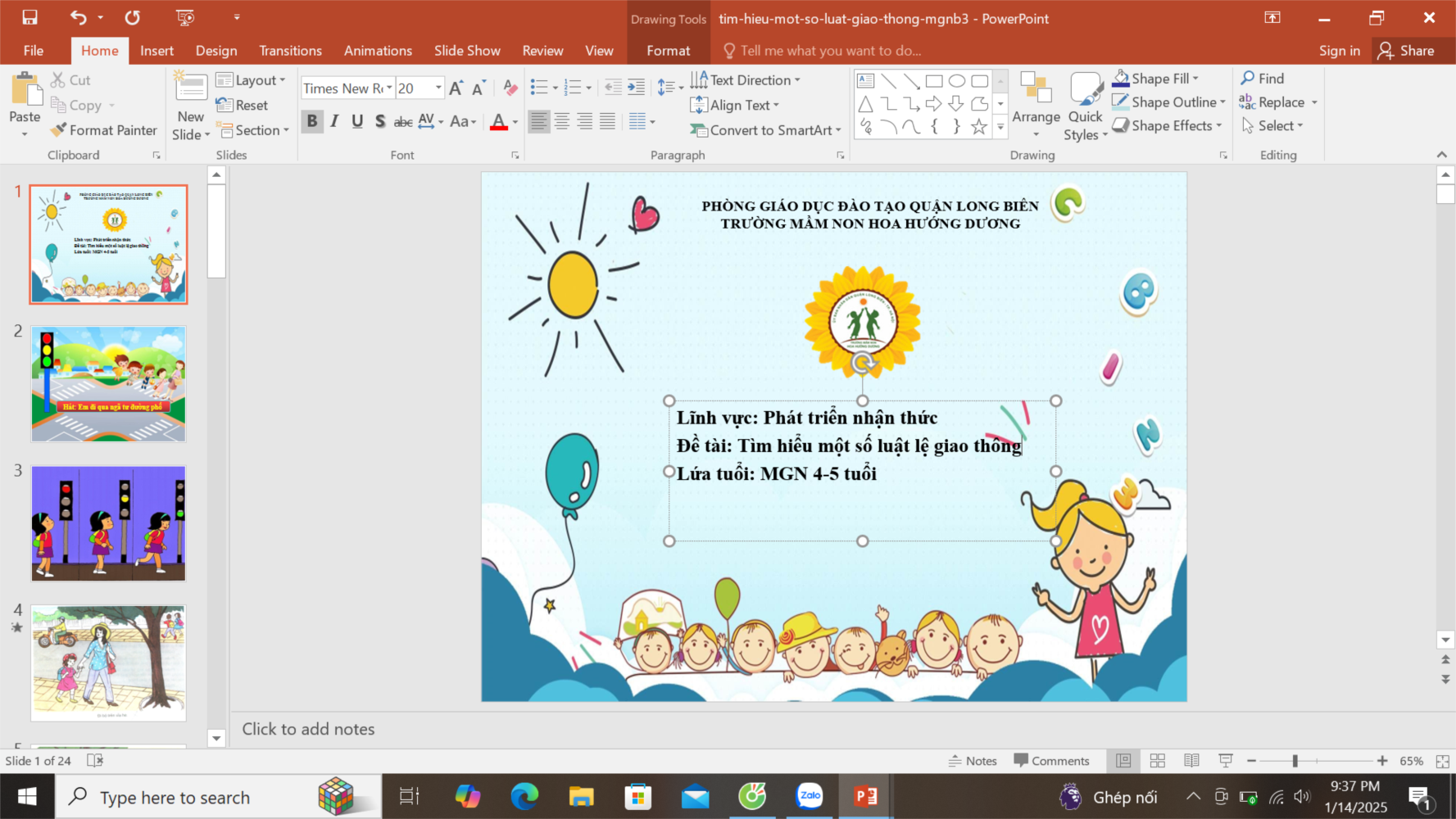Viewport: 1456px width, 819px height.
Task: Click the font color red swatch button
Action: pyautogui.click(x=498, y=122)
